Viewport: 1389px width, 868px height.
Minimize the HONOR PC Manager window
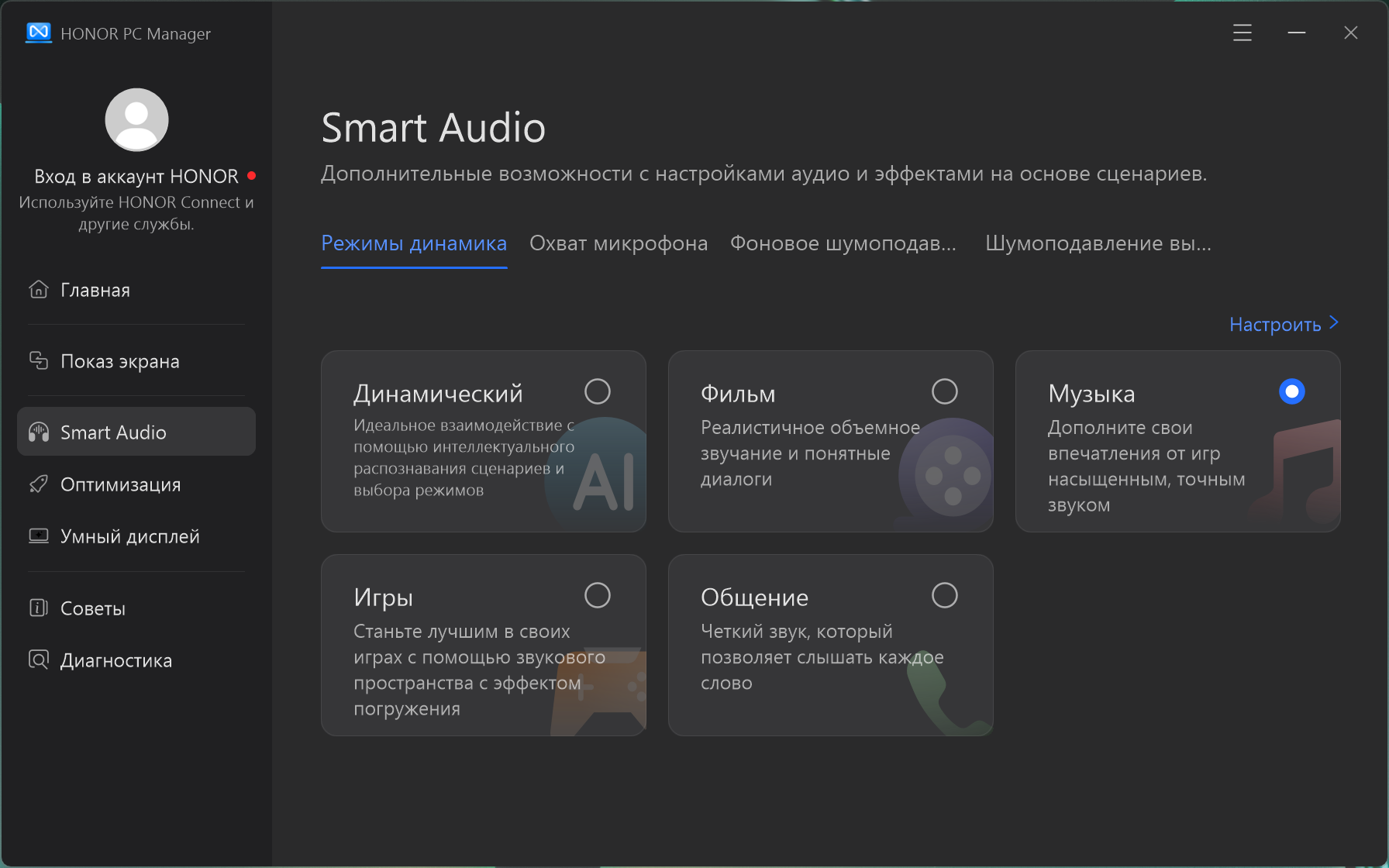pos(1297,33)
